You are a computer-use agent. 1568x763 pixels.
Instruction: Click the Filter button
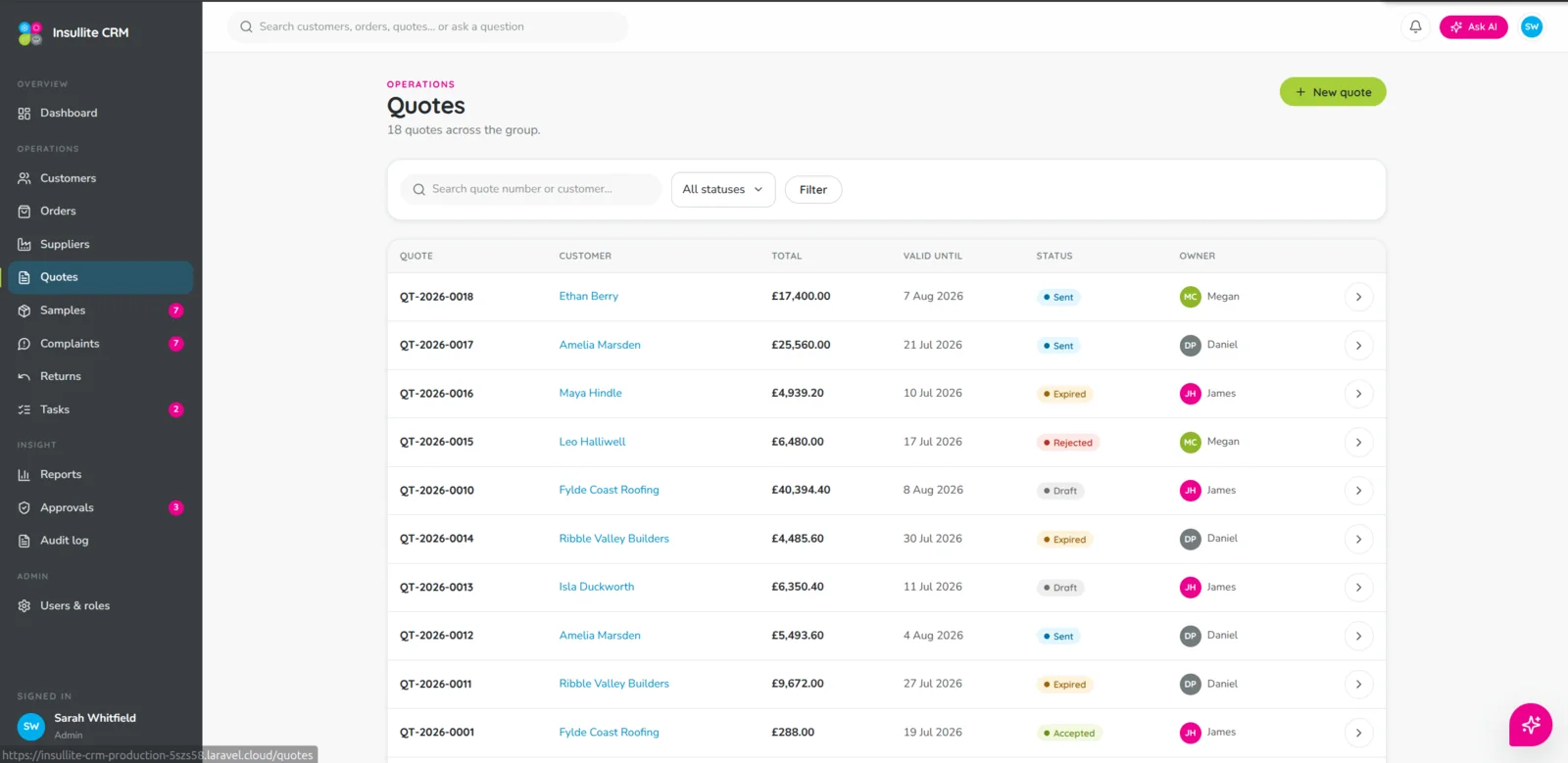[x=813, y=190]
